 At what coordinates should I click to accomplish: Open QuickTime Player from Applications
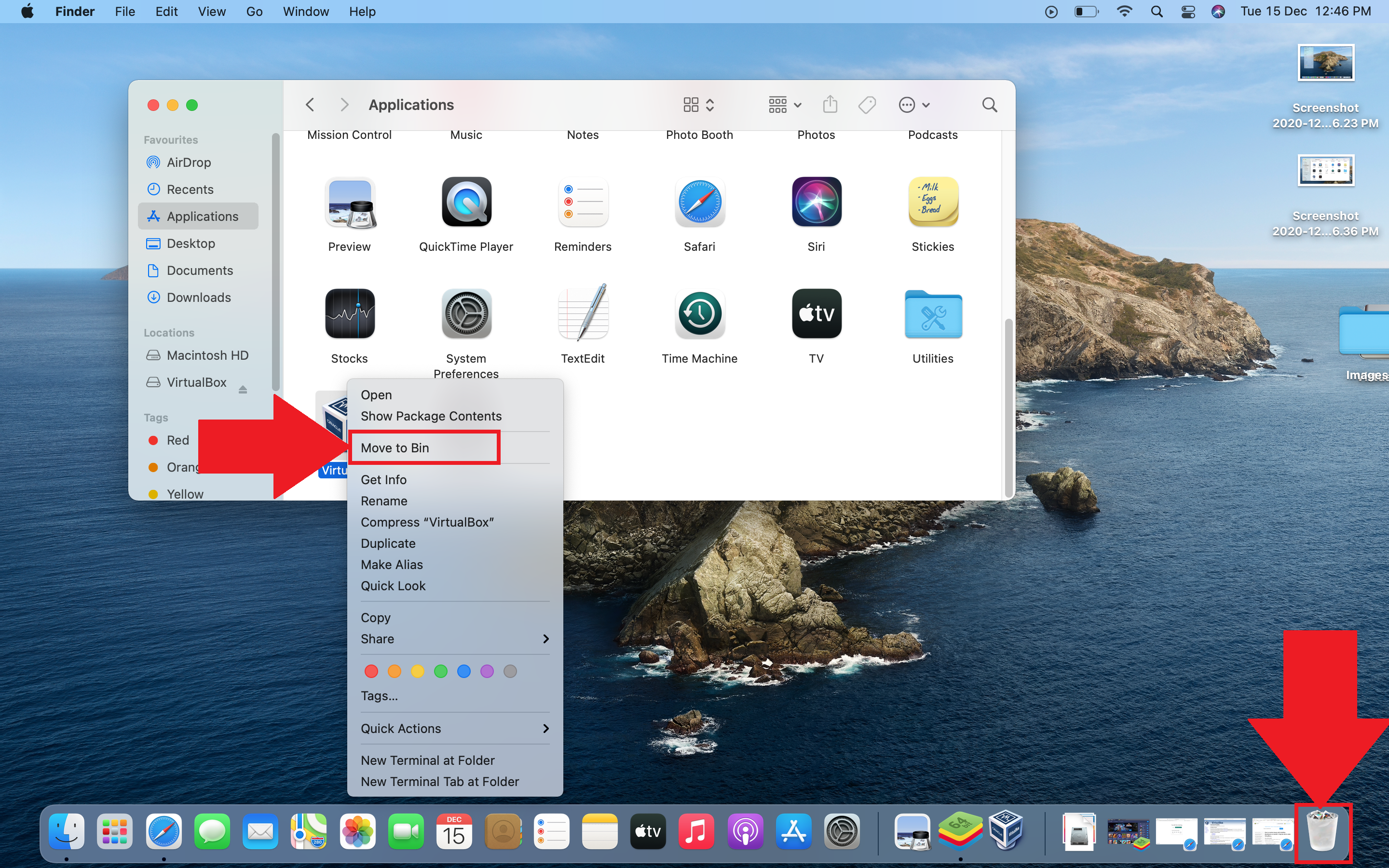(x=466, y=204)
